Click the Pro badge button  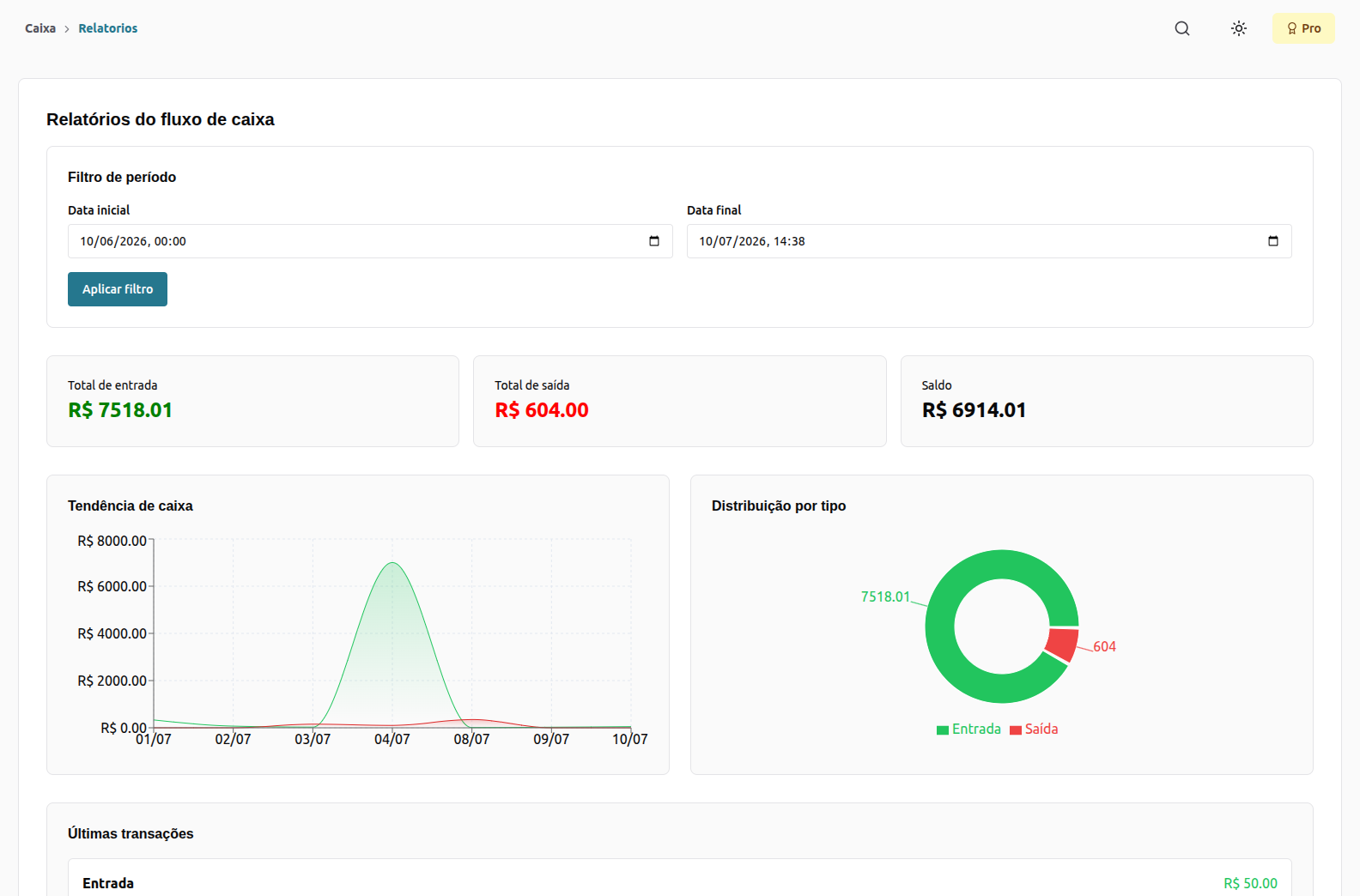[x=1303, y=28]
